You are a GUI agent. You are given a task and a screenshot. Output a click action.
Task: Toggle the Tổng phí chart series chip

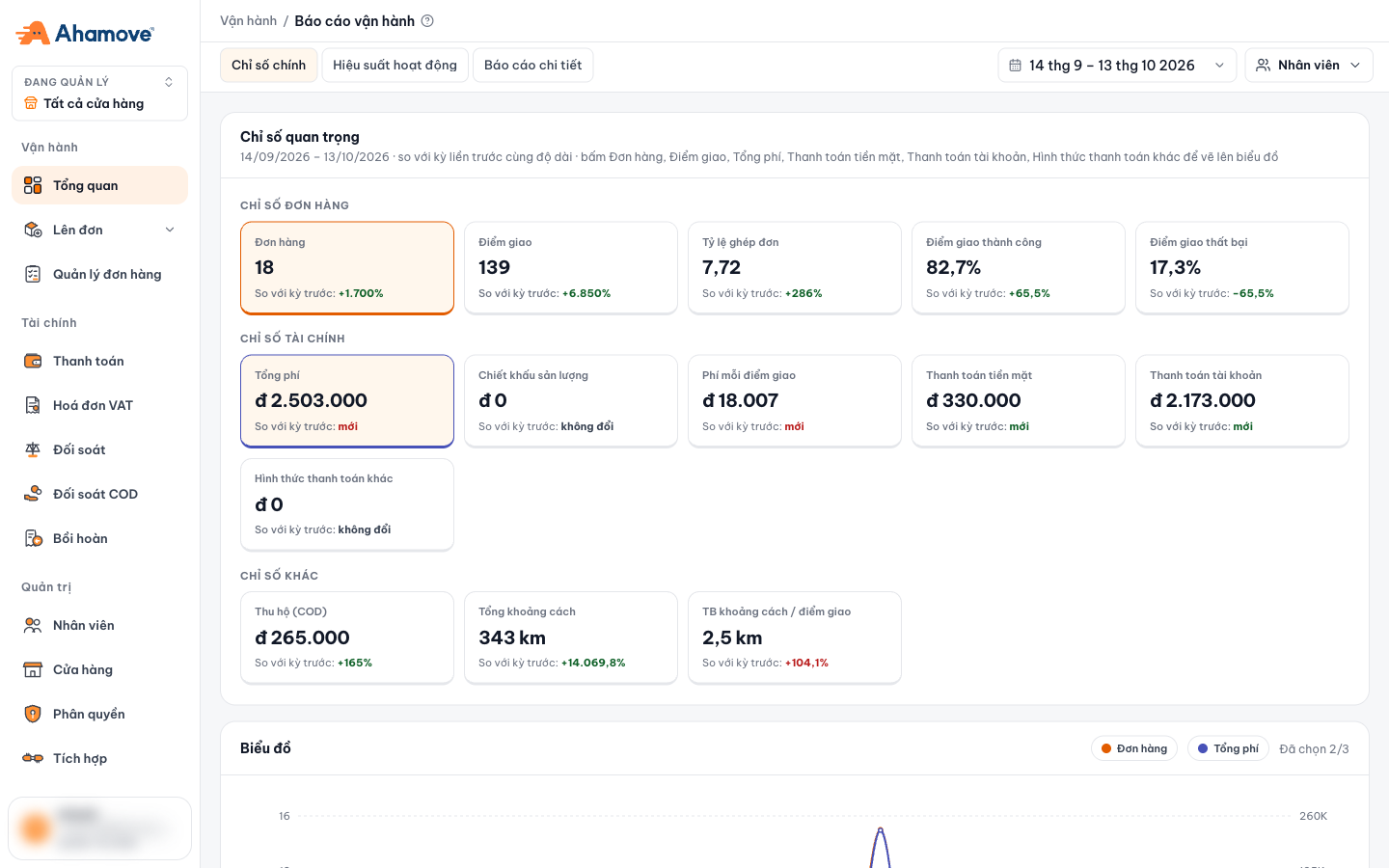point(1228,748)
